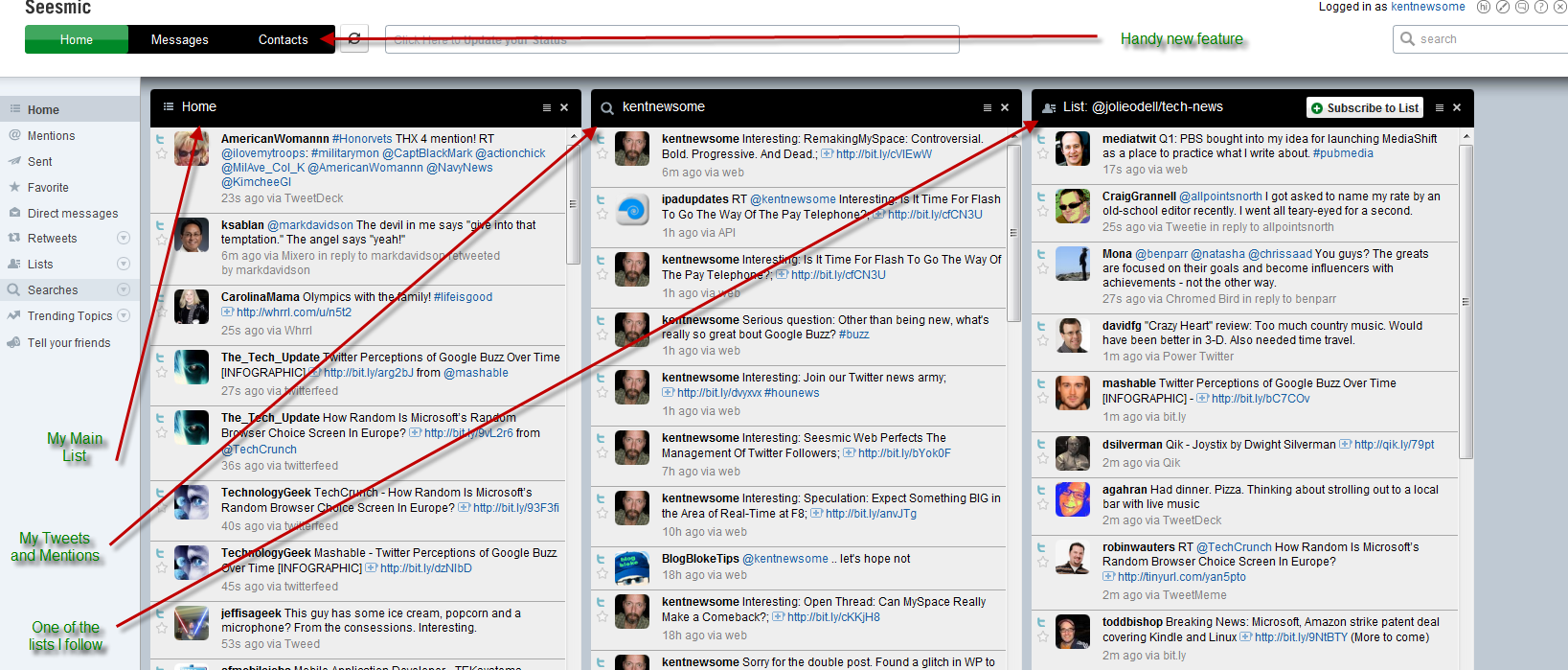Image resolution: width=1568 pixels, height=670 pixels.
Task: Open the kentnewsome logged-in profile link
Action: [x=1427, y=7]
